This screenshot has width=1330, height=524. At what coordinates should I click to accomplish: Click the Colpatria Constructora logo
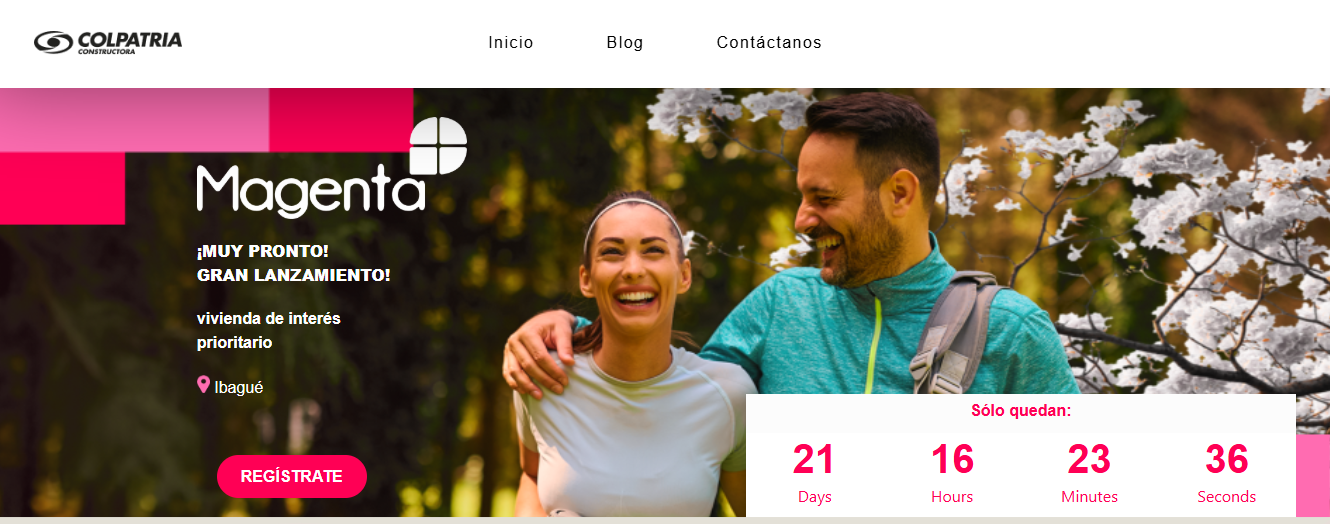click(108, 42)
